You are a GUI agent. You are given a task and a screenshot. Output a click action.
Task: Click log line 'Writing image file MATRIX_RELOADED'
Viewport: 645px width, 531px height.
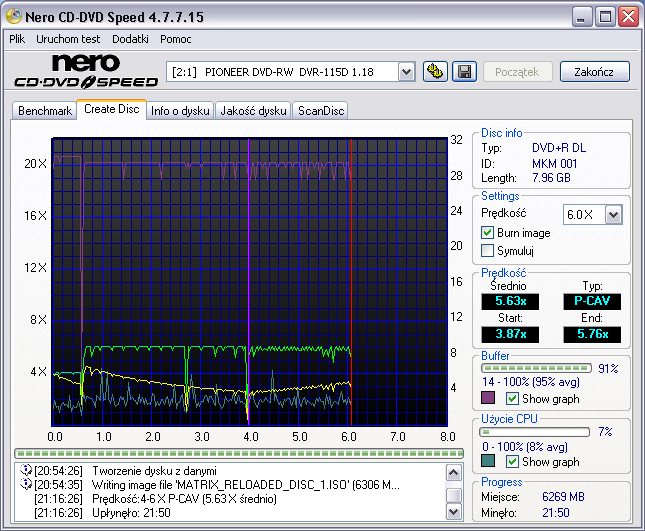(x=246, y=485)
